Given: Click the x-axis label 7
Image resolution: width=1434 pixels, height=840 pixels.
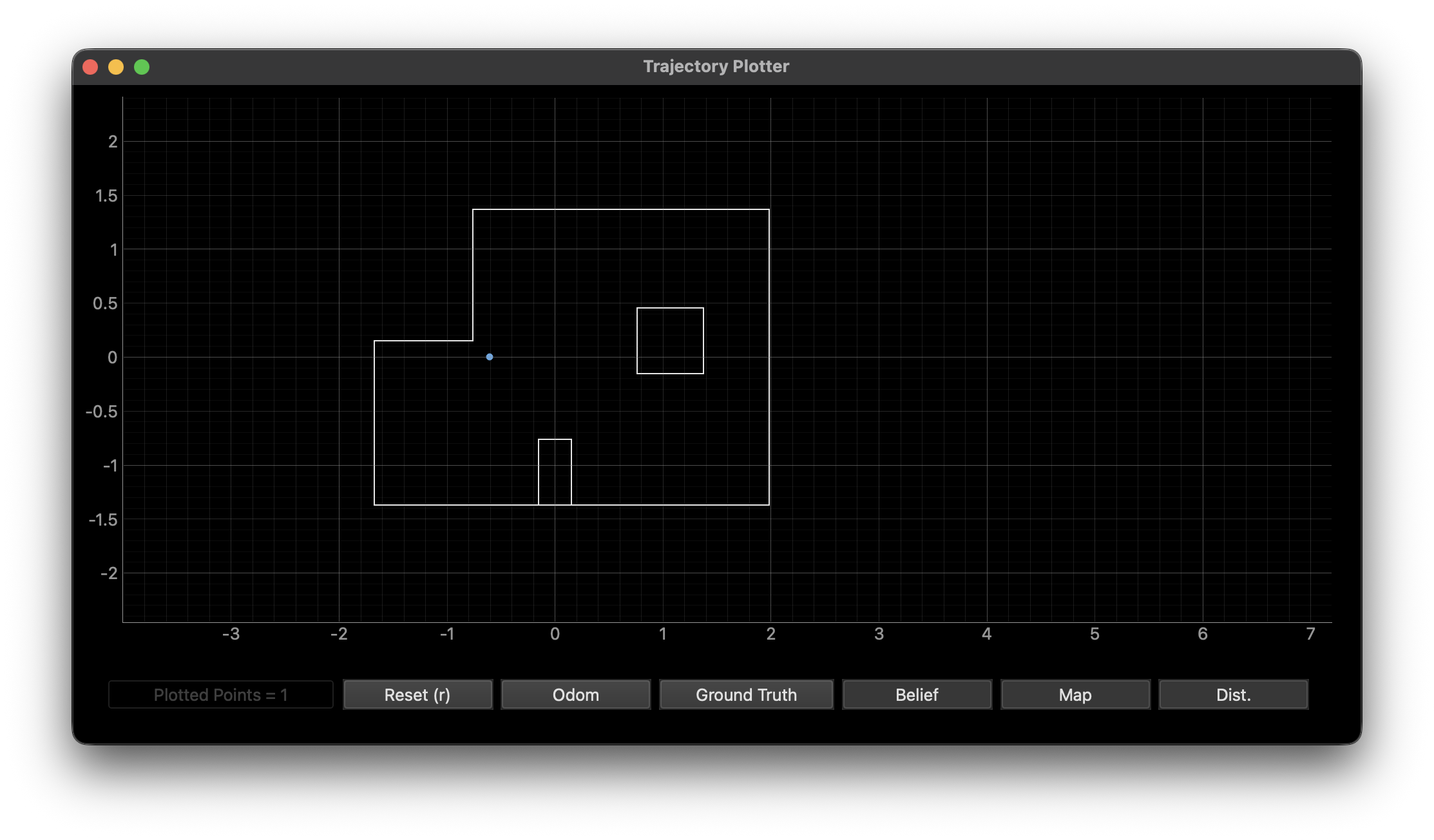Looking at the screenshot, I should 1310,634.
